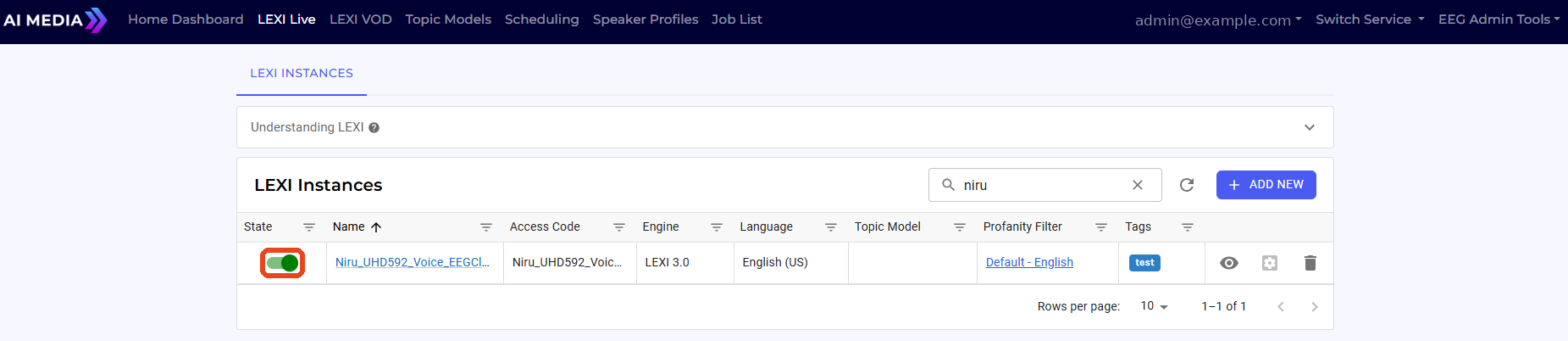Click the LEXI Instances heading
Viewport: 1568px width, 341px height.
tap(319, 185)
